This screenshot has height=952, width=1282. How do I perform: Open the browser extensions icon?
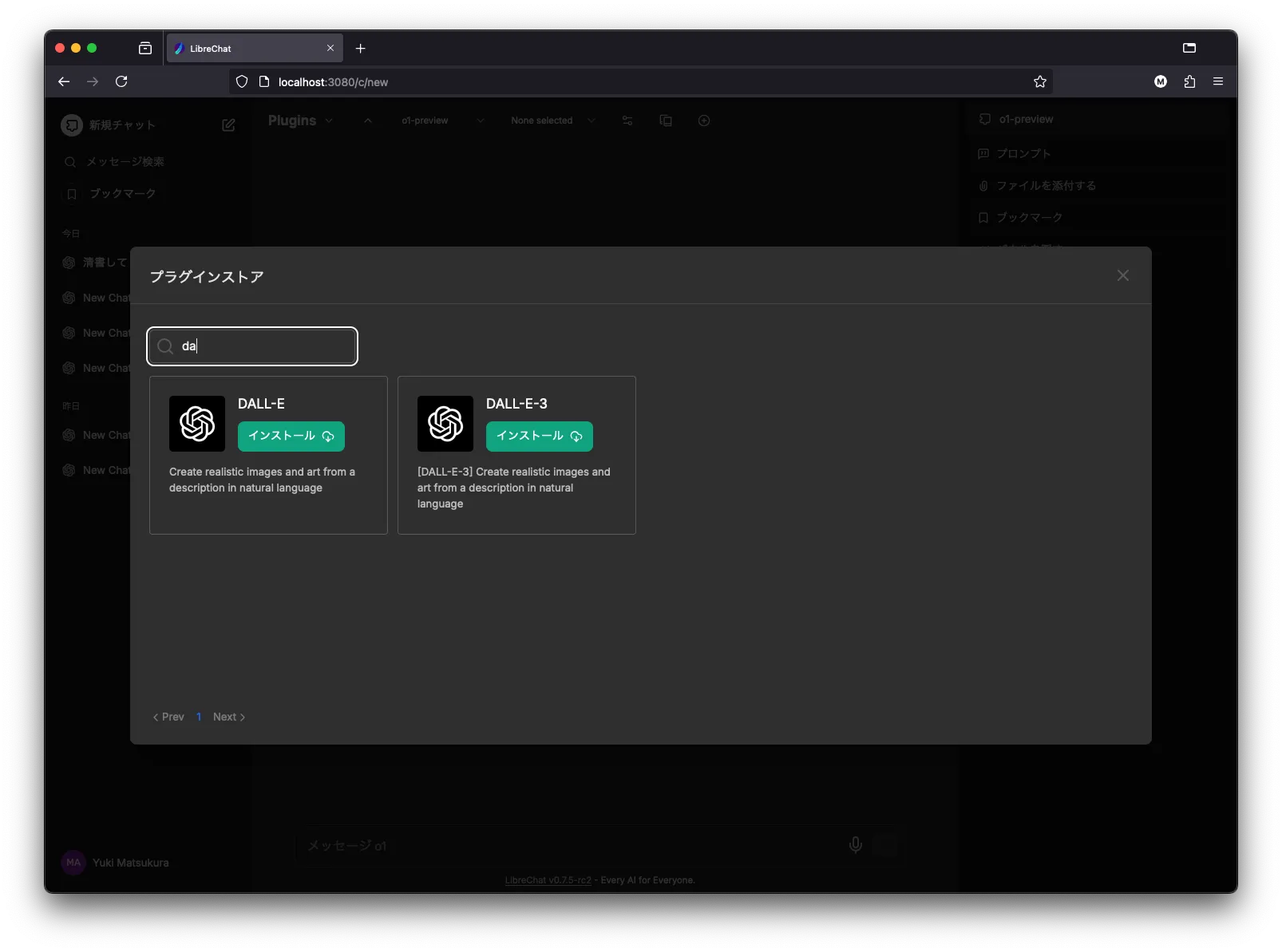1189,81
